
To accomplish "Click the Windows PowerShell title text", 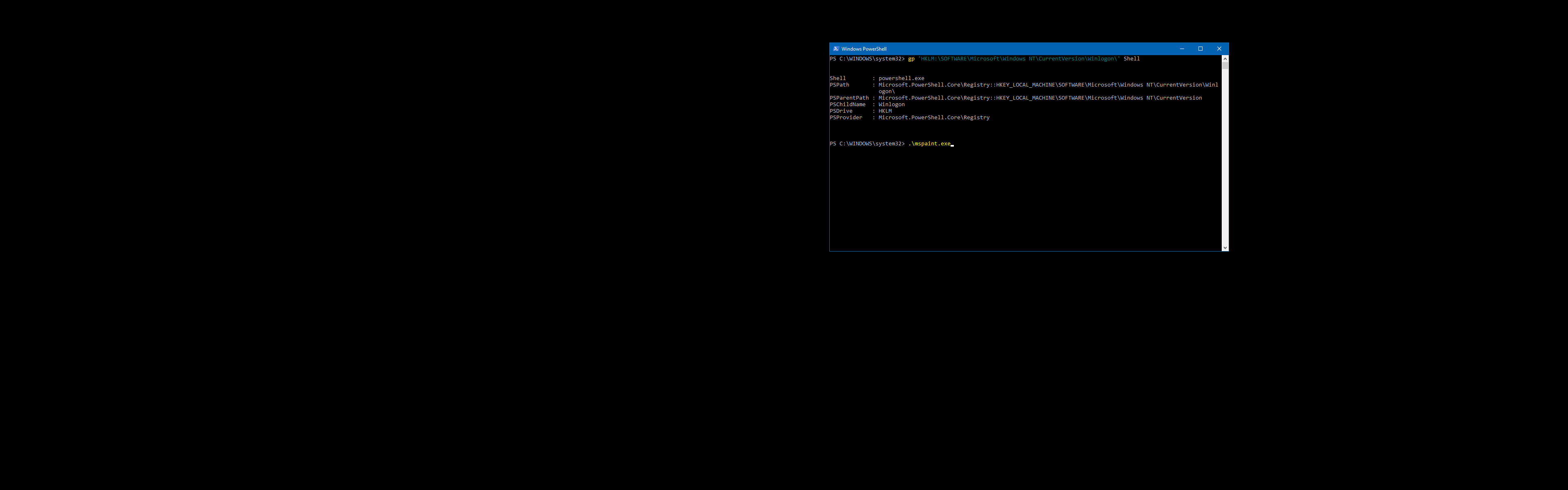I will click(x=864, y=49).
